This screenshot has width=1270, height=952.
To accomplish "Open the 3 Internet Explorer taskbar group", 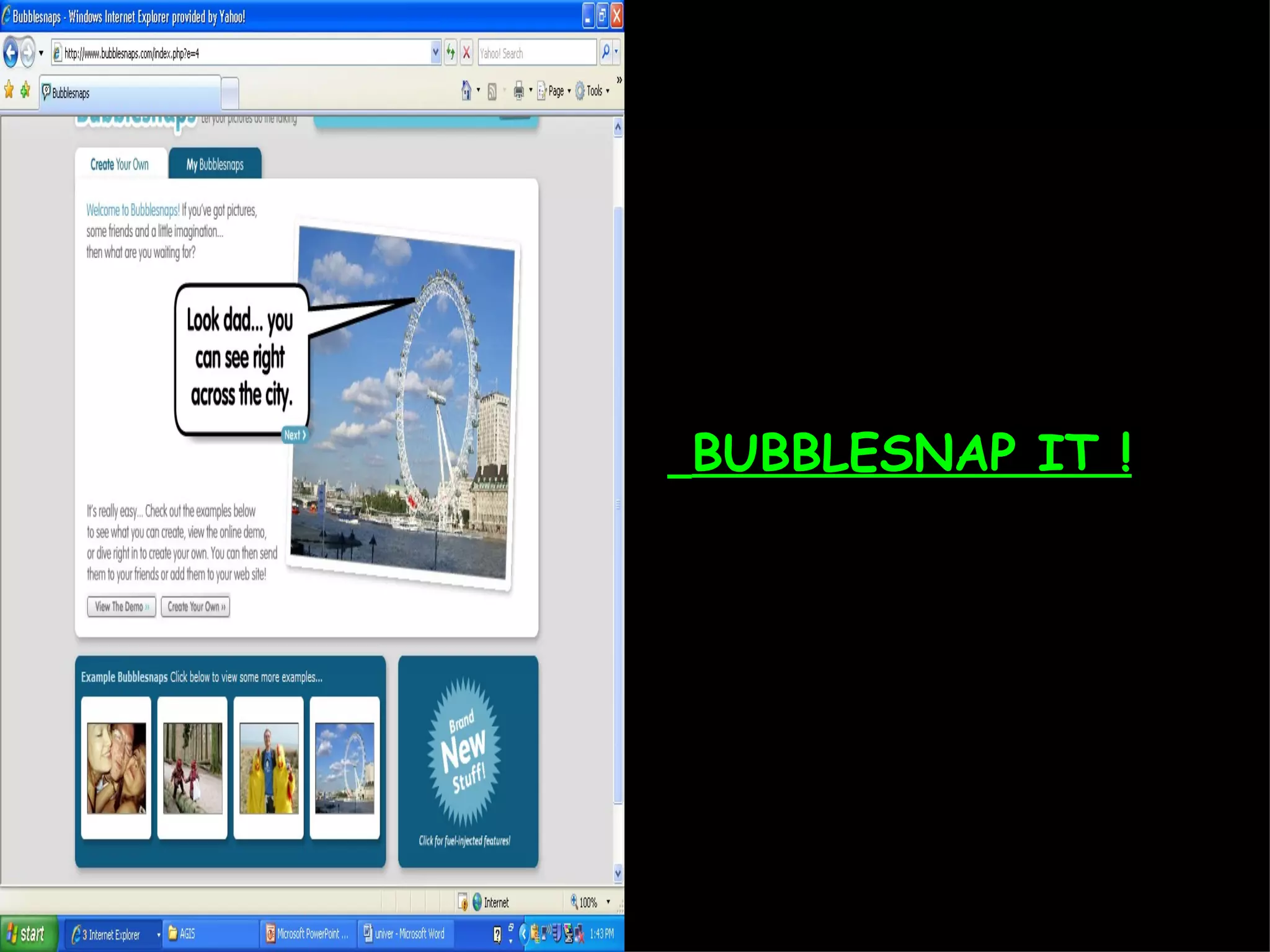I will tap(114, 934).
